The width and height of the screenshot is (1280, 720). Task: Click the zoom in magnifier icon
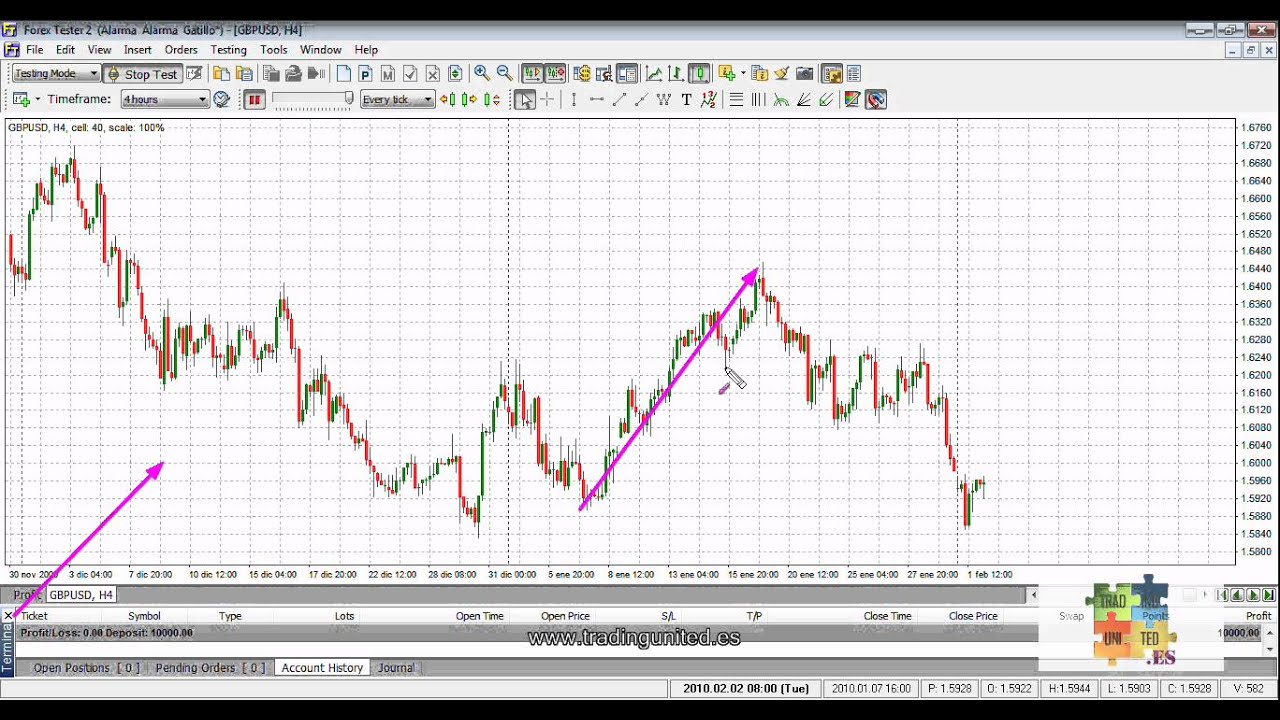point(481,73)
